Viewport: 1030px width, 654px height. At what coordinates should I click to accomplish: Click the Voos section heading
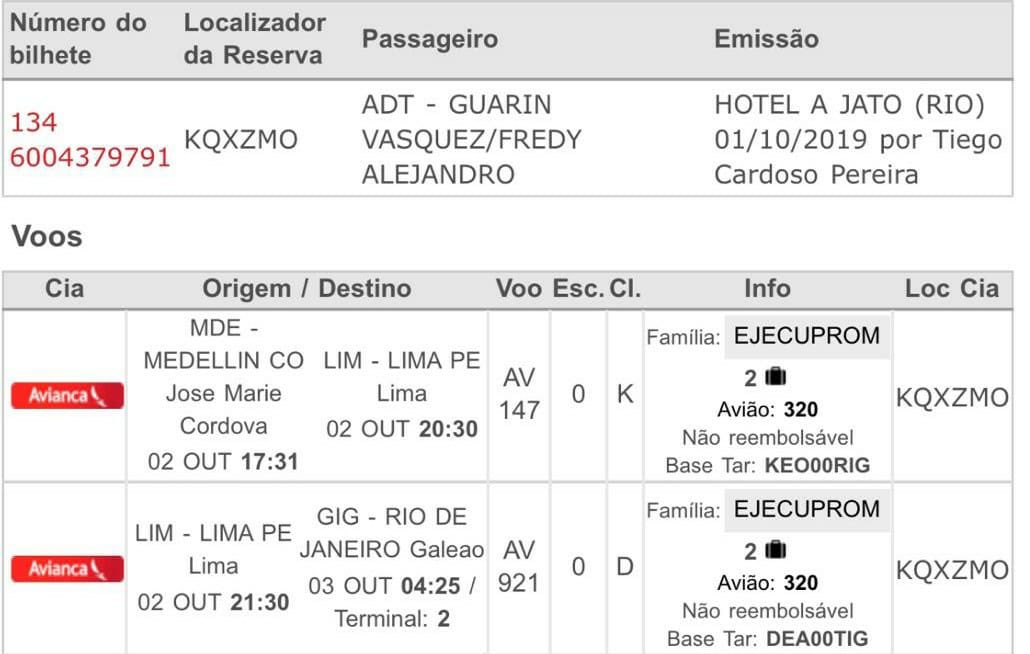(x=46, y=237)
